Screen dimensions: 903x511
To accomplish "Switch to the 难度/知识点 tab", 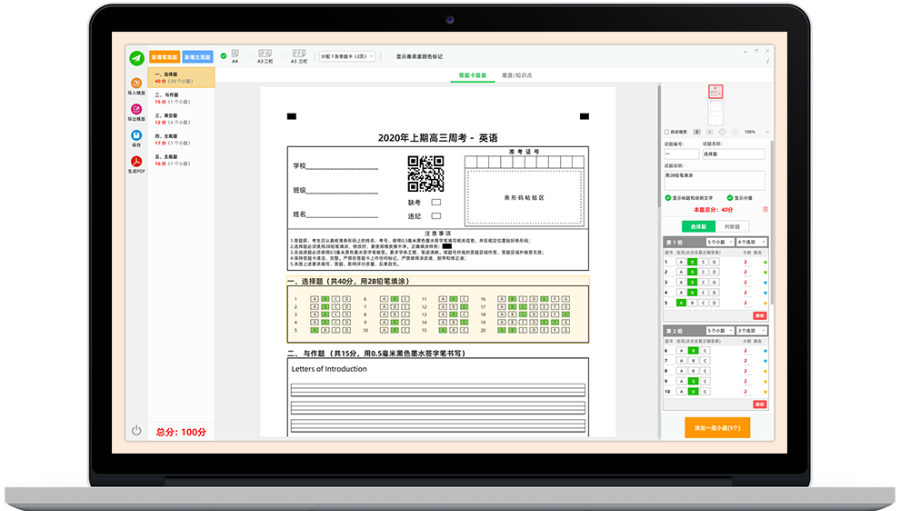I will [x=517, y=75].
